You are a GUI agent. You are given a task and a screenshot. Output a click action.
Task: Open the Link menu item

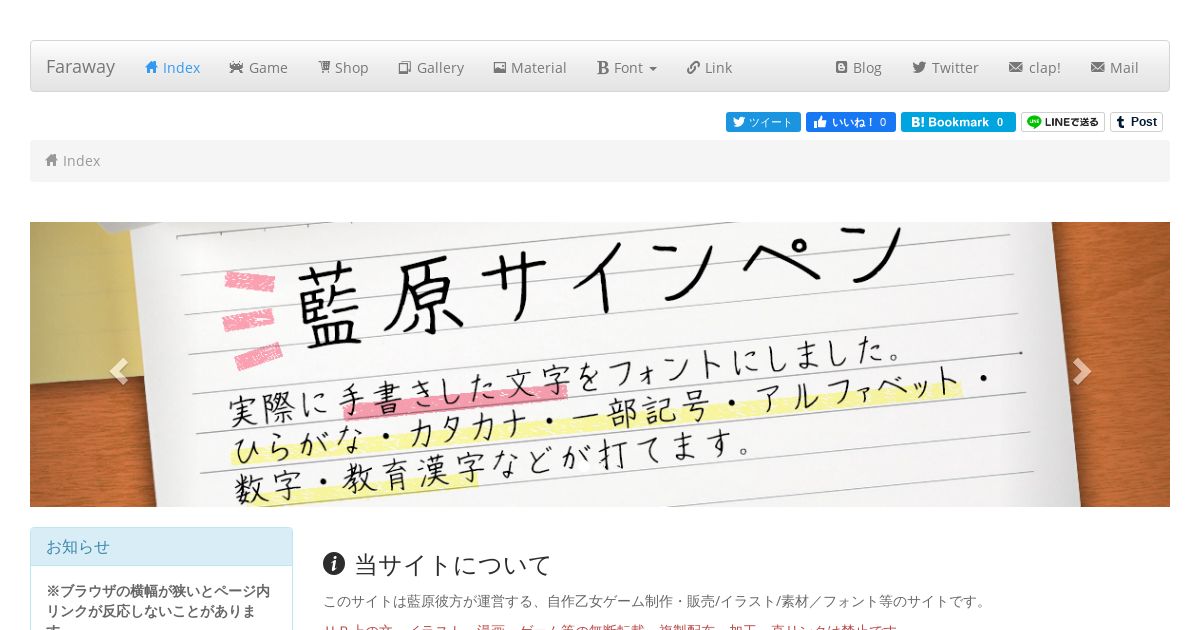(x=709, y=67)
